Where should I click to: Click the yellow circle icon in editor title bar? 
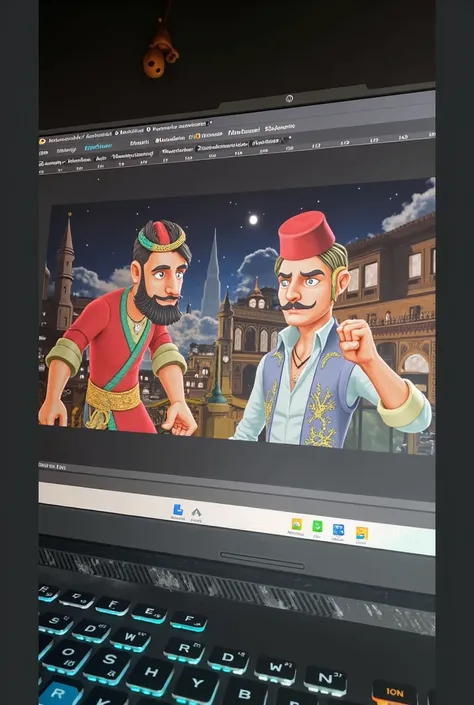(43, 141)
